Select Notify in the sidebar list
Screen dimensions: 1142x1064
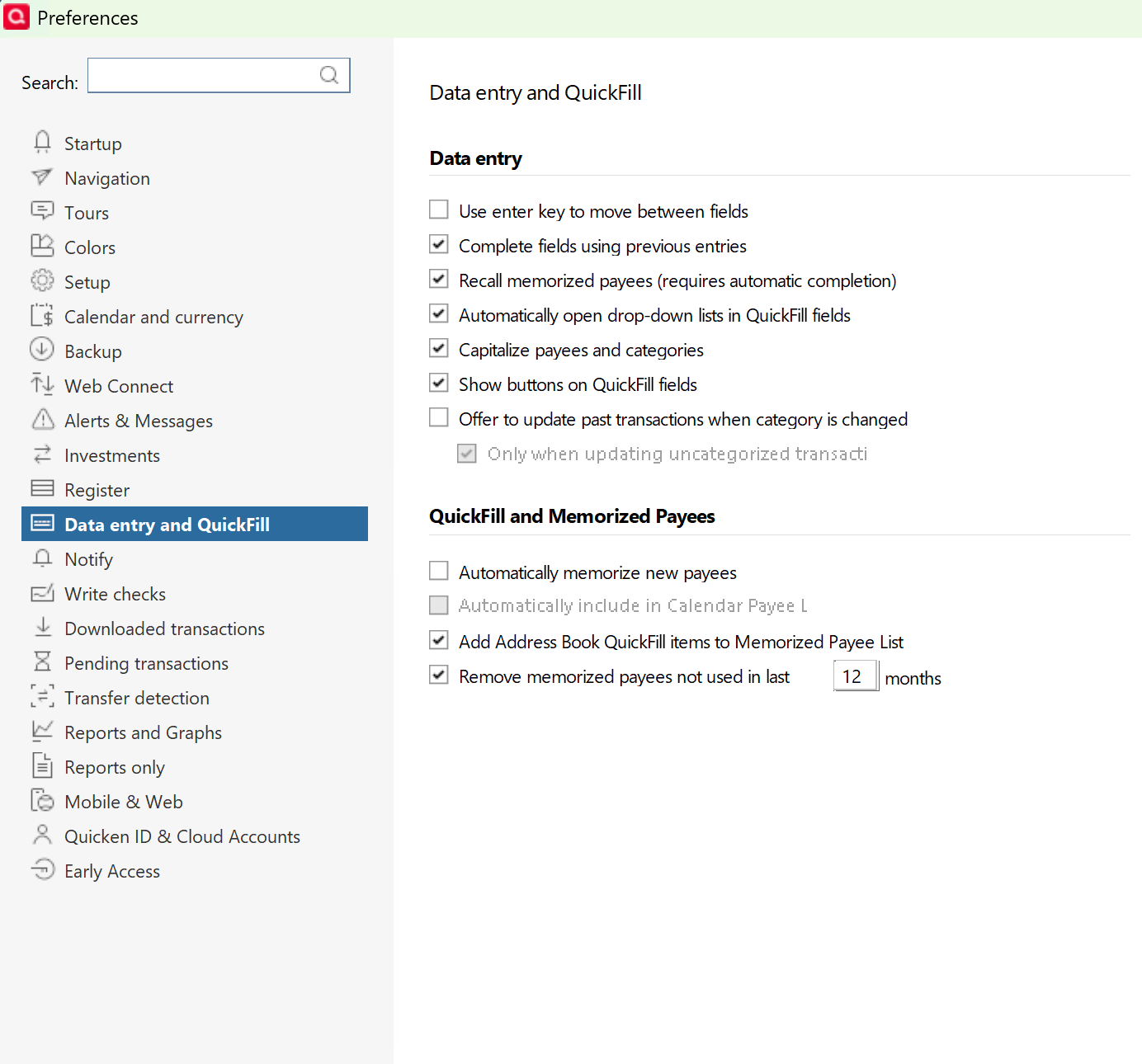195,559
